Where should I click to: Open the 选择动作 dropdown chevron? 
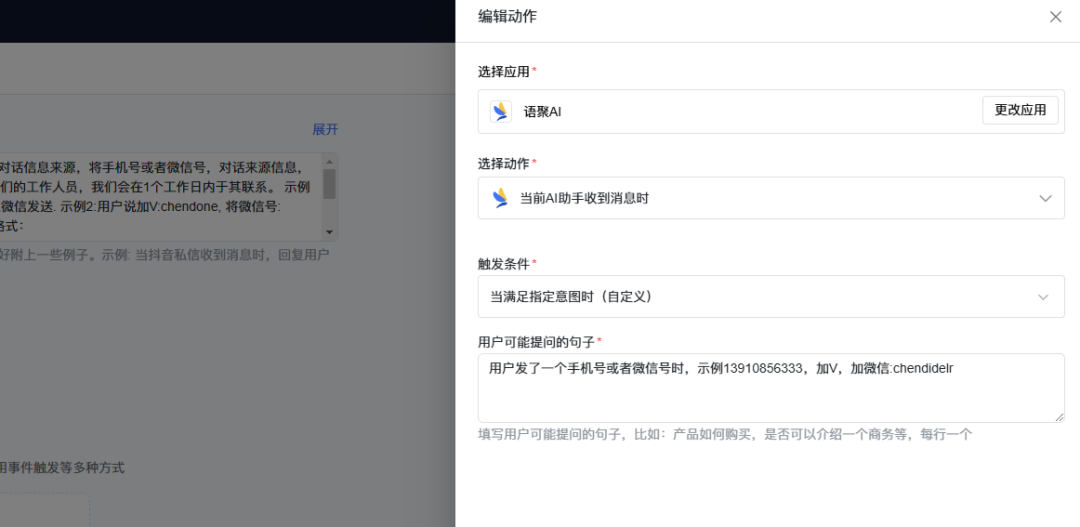pos(1046,198)
